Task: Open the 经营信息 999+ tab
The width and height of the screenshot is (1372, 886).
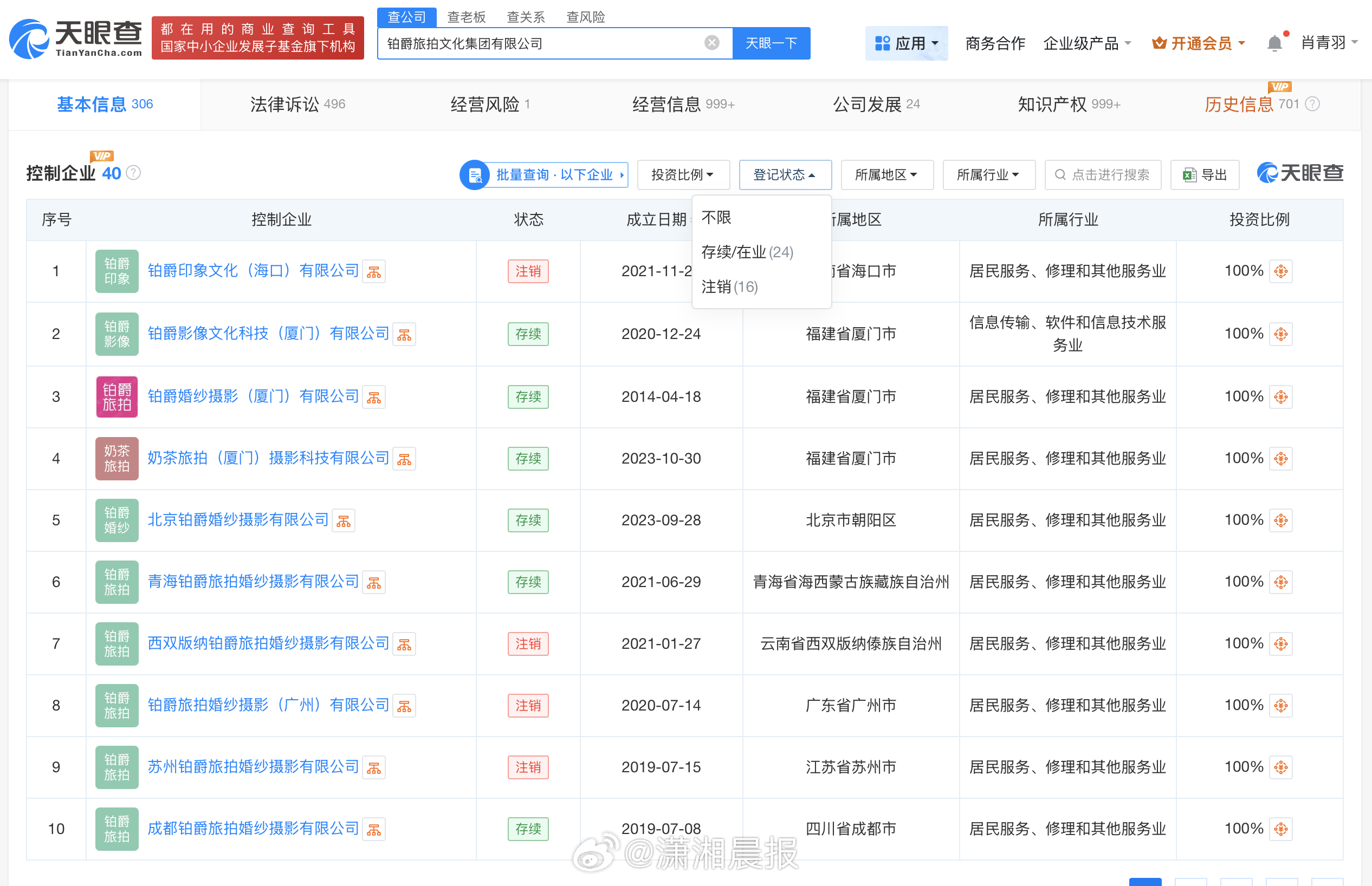Action: pyautogui.click(x=683, y=105)
